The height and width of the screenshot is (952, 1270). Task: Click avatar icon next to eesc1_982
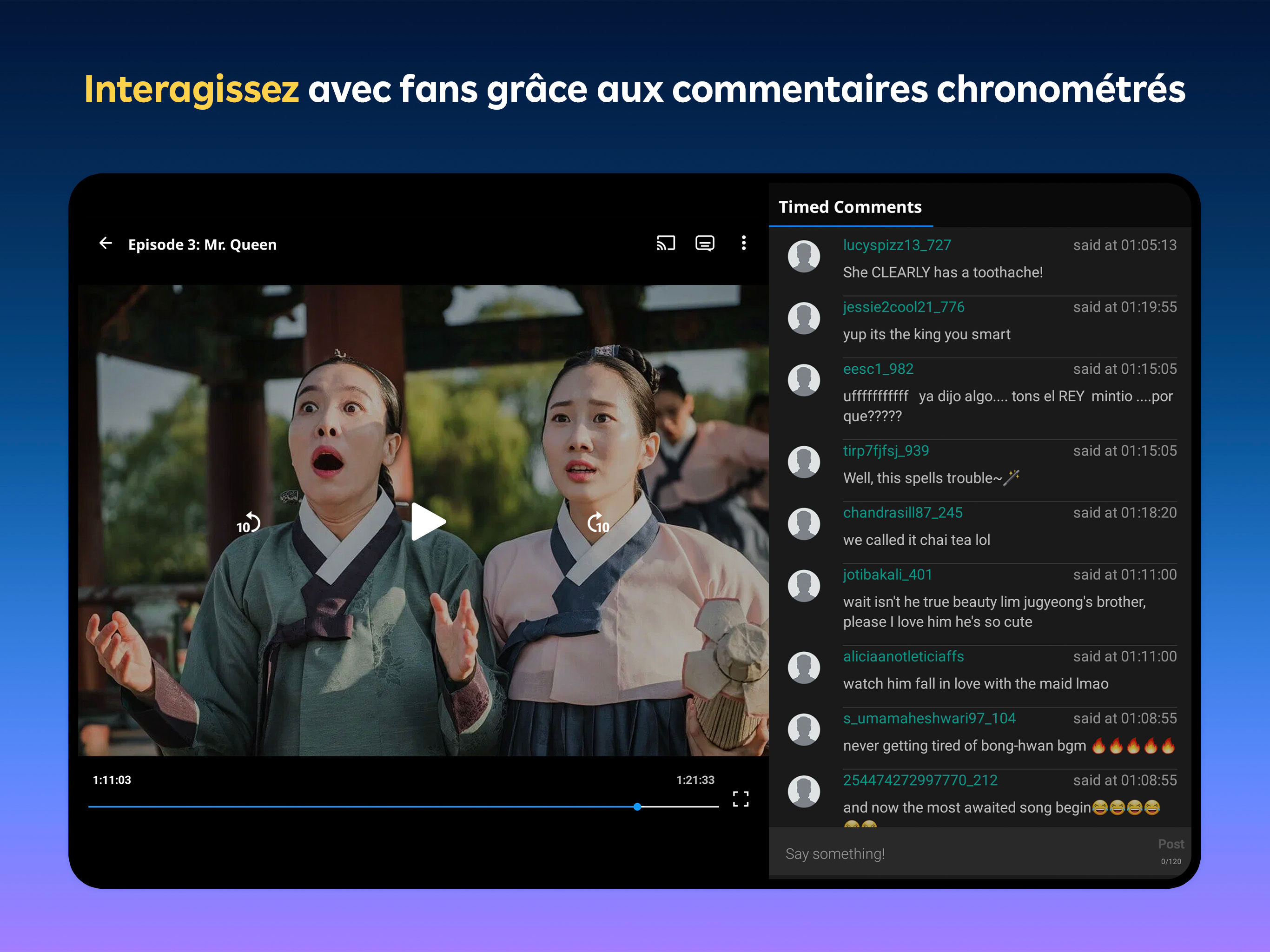click(804, 380)
